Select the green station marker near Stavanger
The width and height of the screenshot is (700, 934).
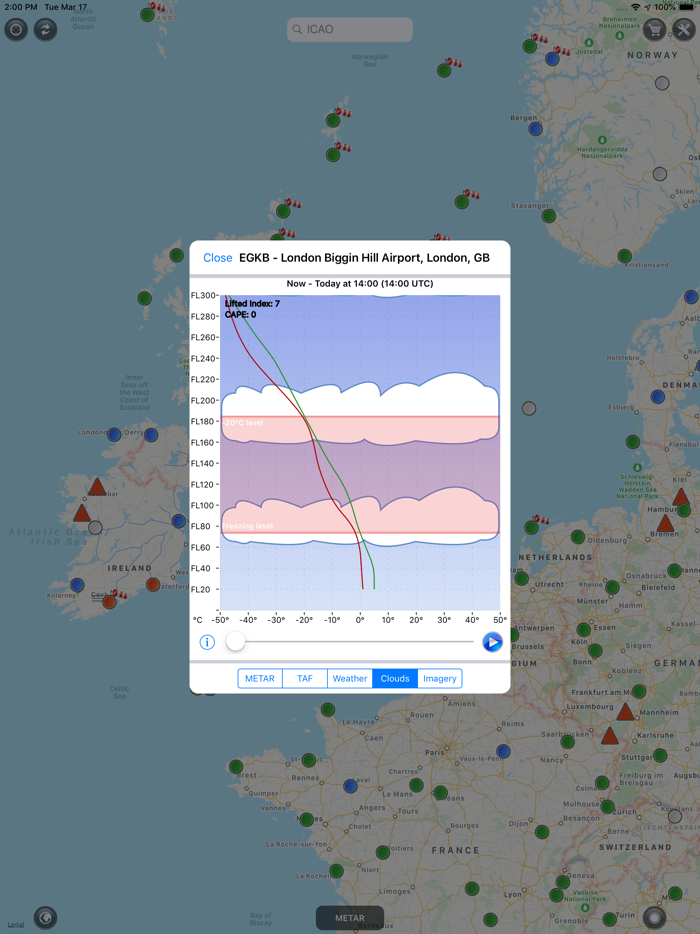click(x=549, y=216)
